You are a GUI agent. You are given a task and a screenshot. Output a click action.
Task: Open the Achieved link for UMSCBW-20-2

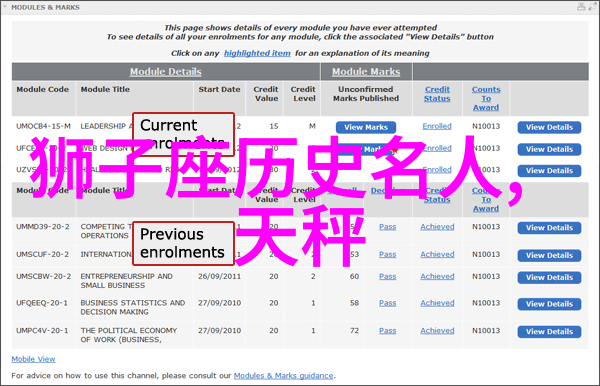(x=437, y=276)
